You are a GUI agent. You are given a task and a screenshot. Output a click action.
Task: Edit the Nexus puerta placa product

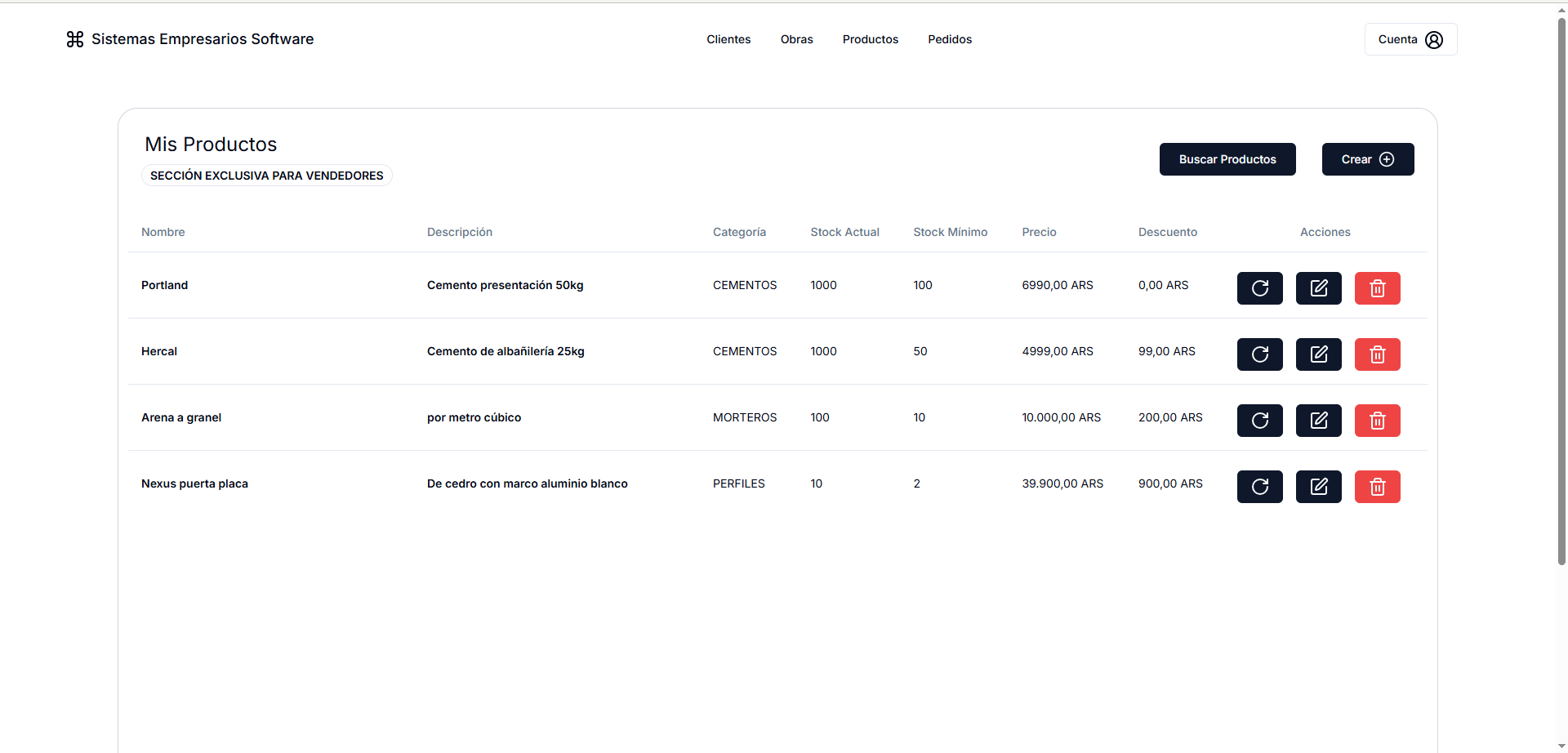[x=1318, y=487]
